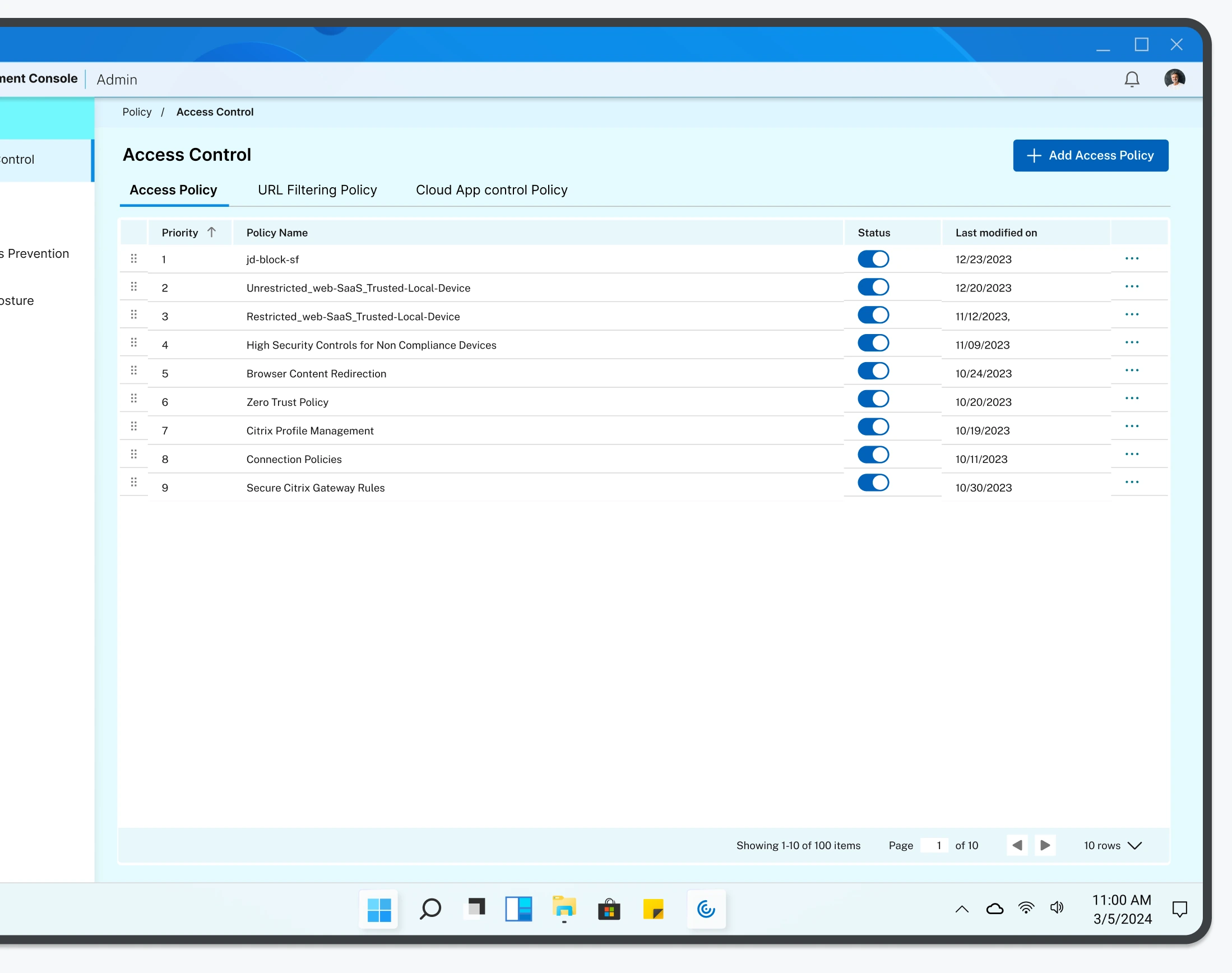Click drag handle of Citrix Profile Management row
Viewport: 1232px width, 973px height.
pyautogui.click(x=134, y=426)
